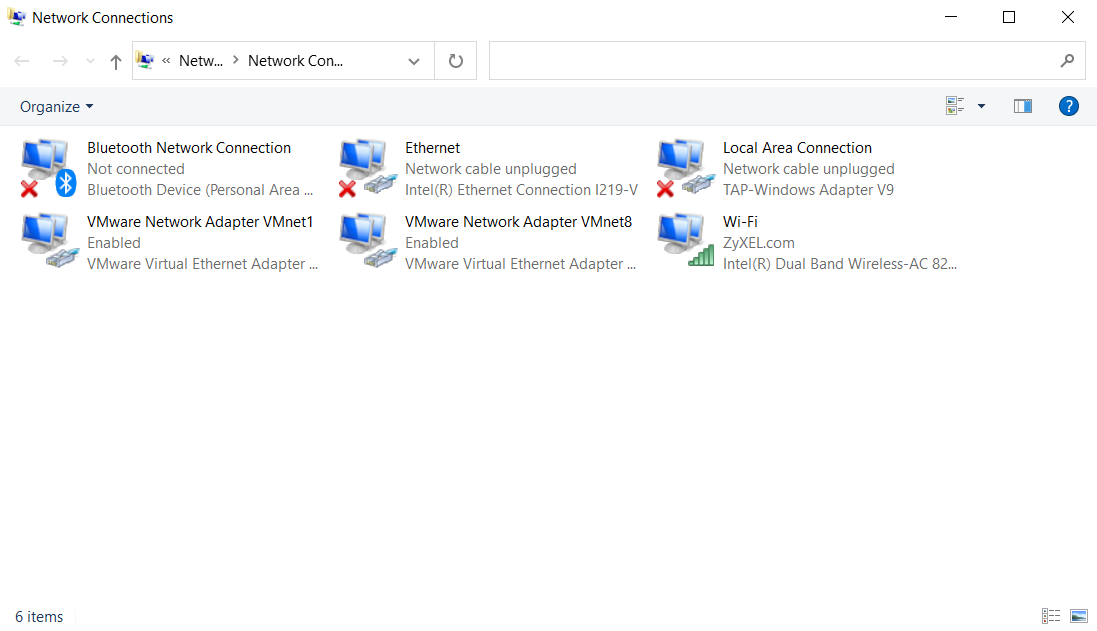The width and height of the screenshot is (1097, 631).
Task: Maximize the Network Connections window
Action: [1009, 17]
